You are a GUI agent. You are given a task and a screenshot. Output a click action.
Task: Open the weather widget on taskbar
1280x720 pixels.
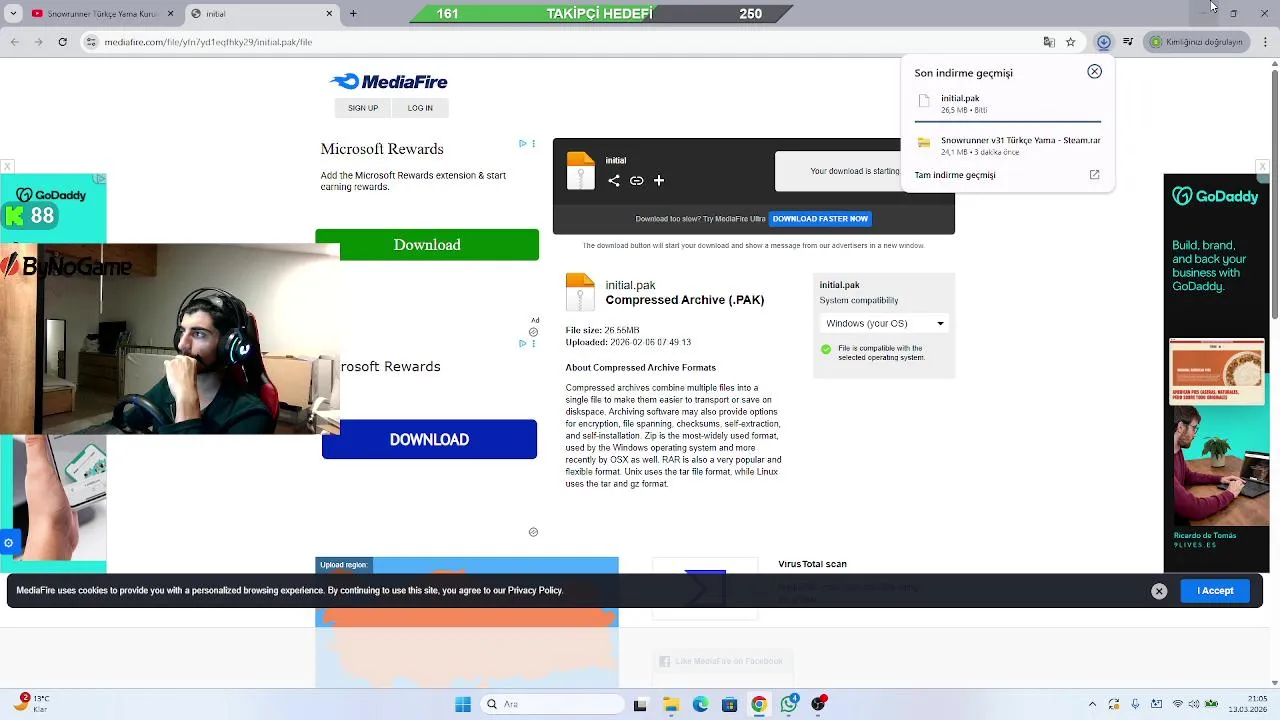pyautogui.click(x=32, y=704)
